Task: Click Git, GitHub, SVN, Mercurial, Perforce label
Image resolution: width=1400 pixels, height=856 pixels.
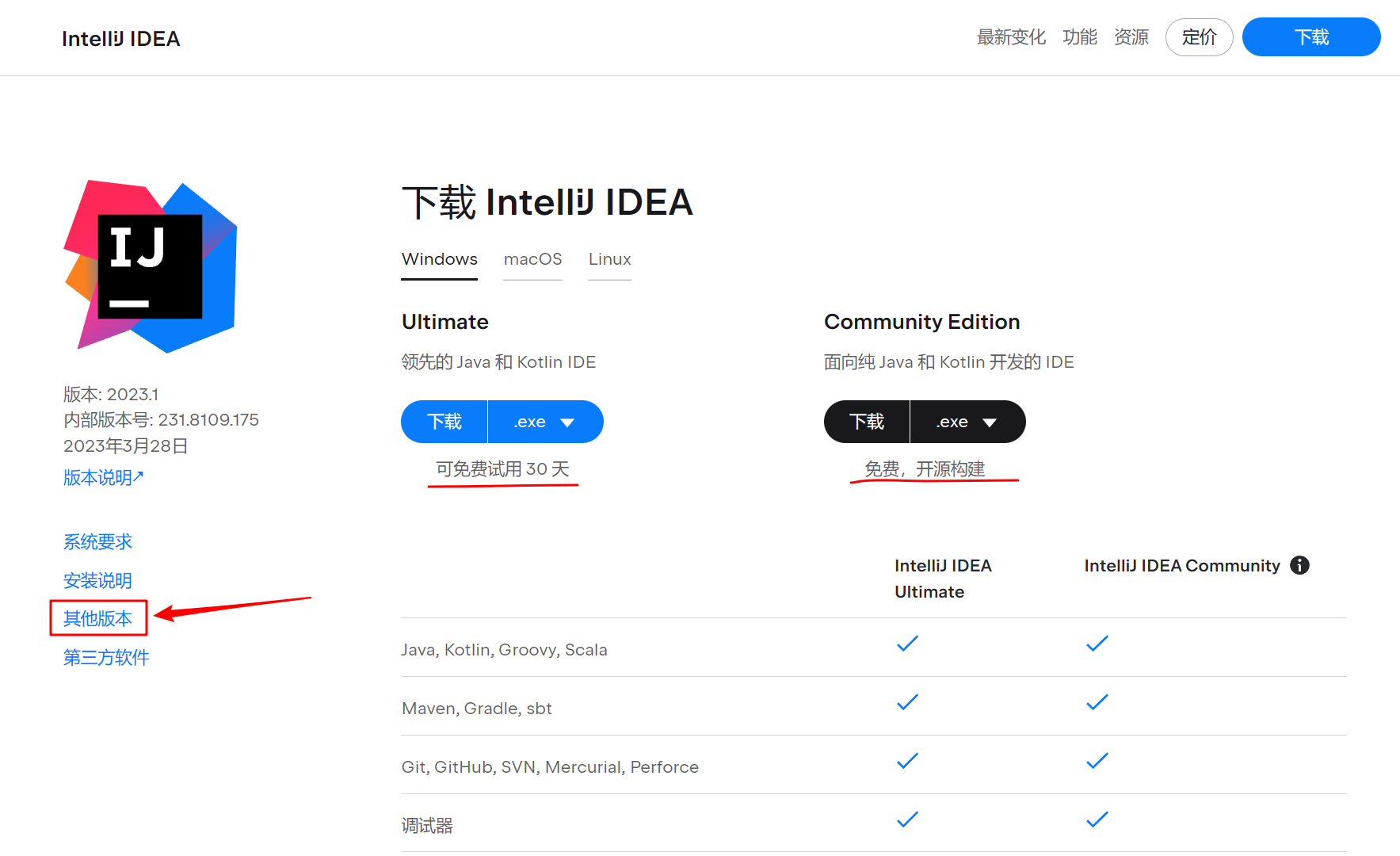Action: coord(550,767)
